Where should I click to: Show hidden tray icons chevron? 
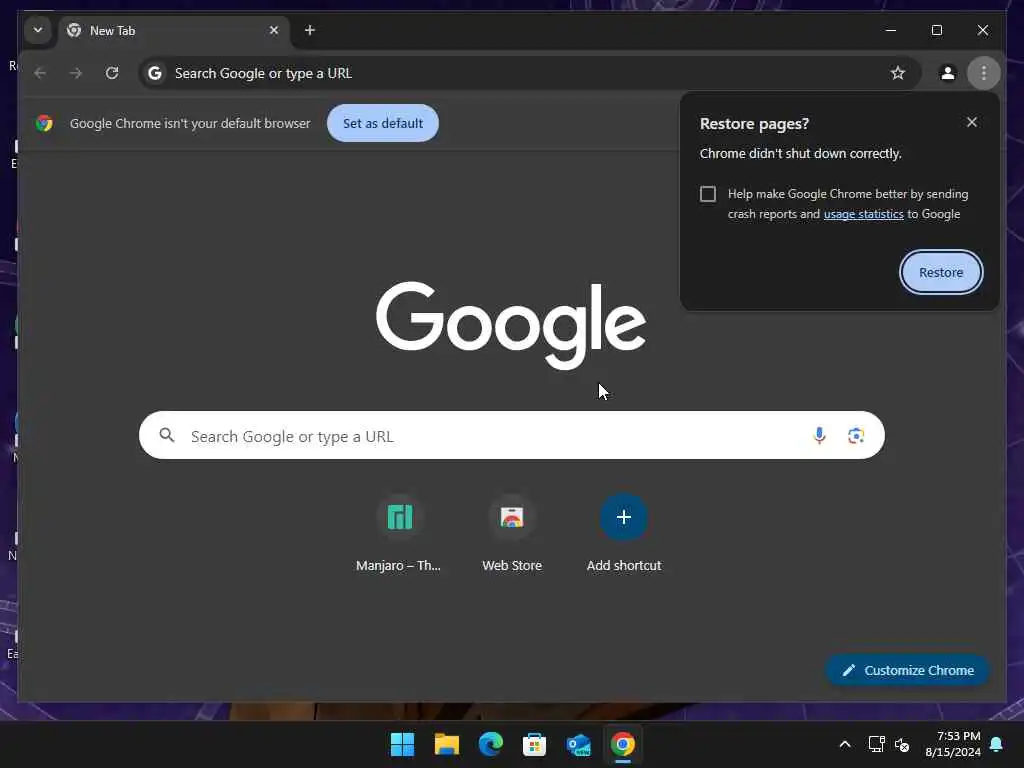click(844, 744)
